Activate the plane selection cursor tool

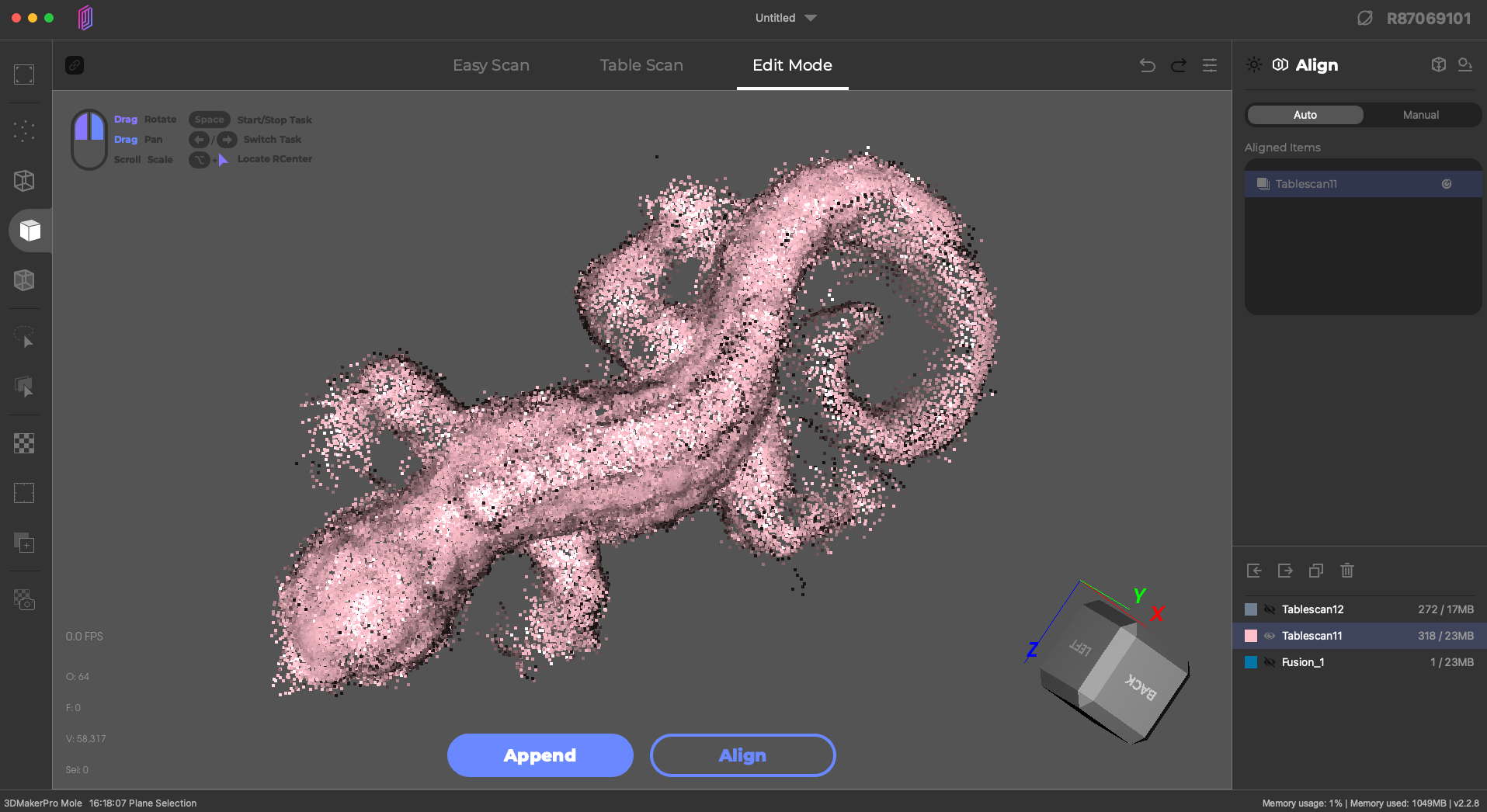click(24, 387)
